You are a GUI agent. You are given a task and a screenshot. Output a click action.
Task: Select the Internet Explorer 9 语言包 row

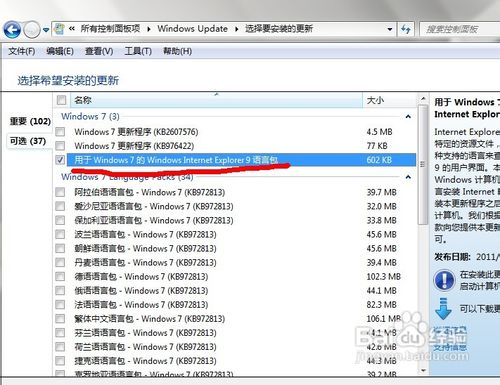coord(235,160)
